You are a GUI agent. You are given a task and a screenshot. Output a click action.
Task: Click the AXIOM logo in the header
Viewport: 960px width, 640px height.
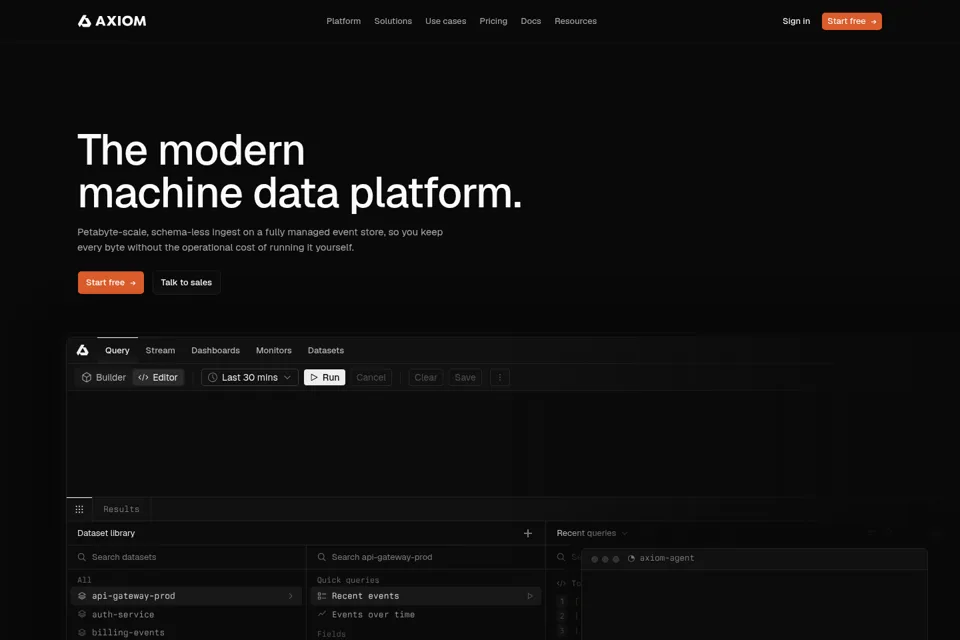pyautogui.click(x=112, y=21)
